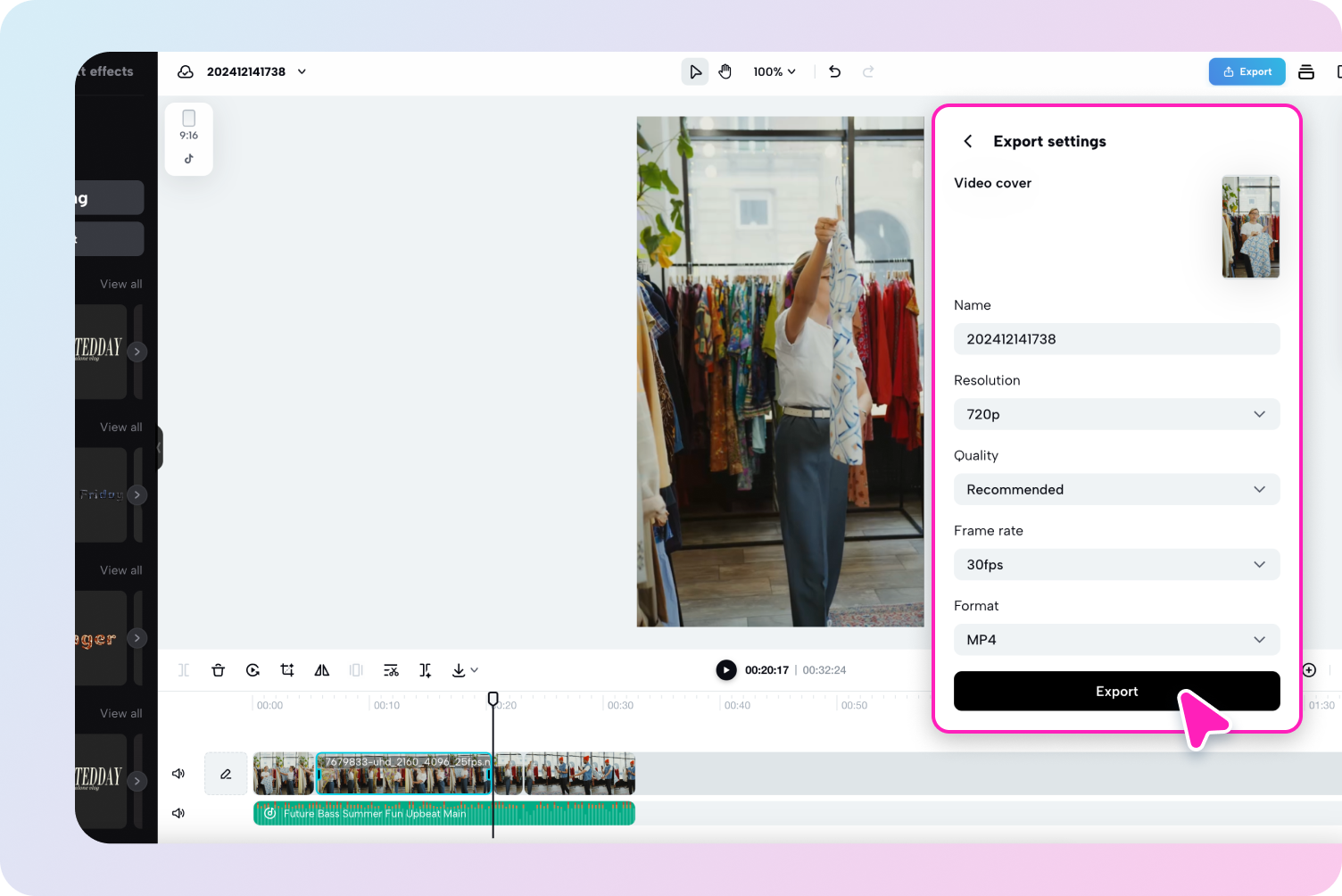Select the Crop tool in the timeline toolbar
1342x896 pixels.
pyautogui.click(x=287, y=669)
